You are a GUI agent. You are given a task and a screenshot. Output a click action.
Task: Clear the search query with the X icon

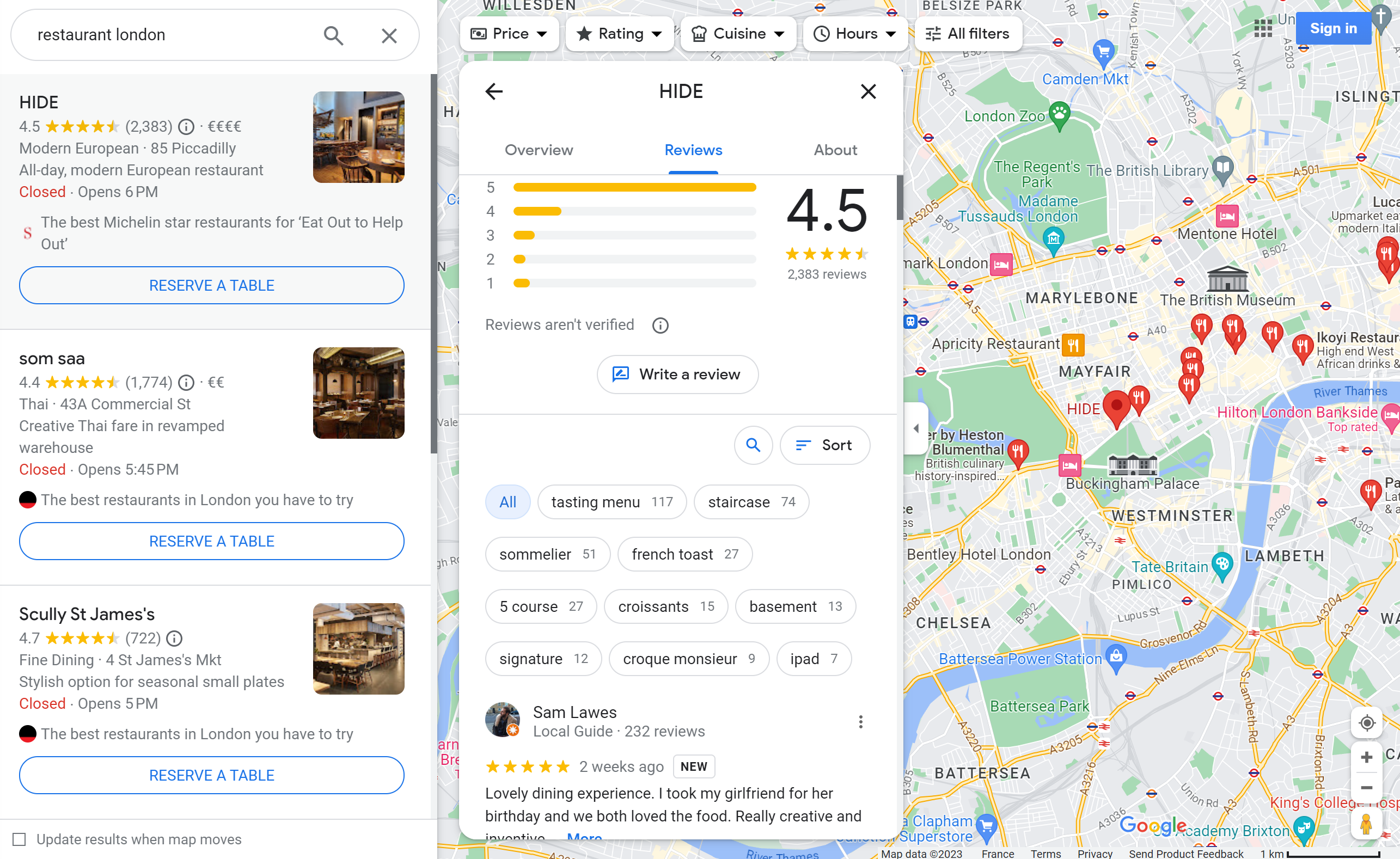pos(389,35)
